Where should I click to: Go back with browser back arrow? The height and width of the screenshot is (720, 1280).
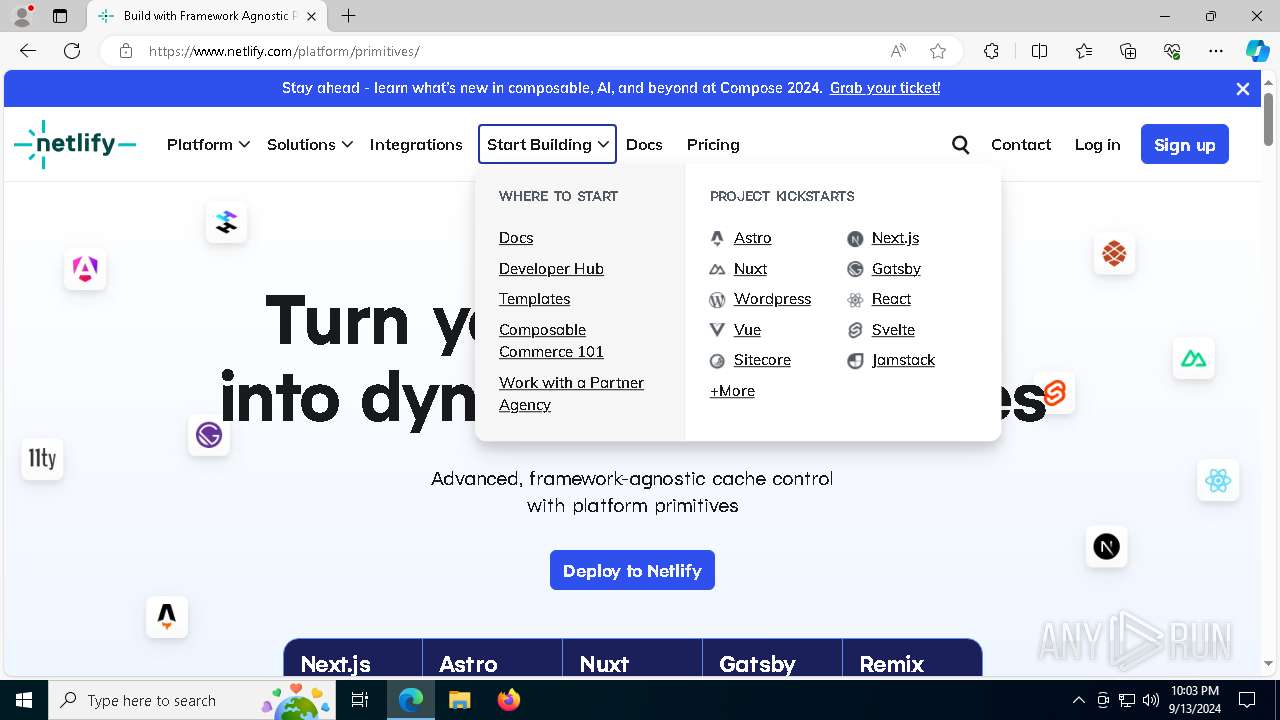coord(28,51)
